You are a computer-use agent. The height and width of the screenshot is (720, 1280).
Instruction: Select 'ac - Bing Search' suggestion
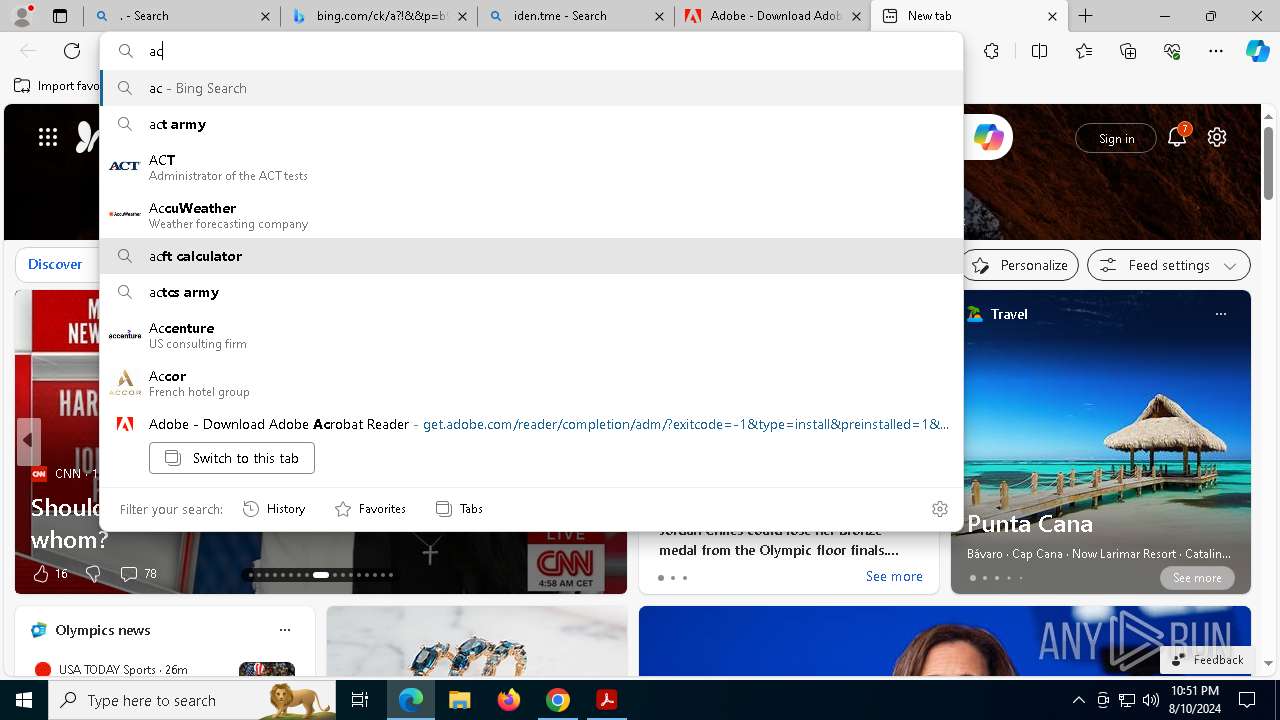531,88
